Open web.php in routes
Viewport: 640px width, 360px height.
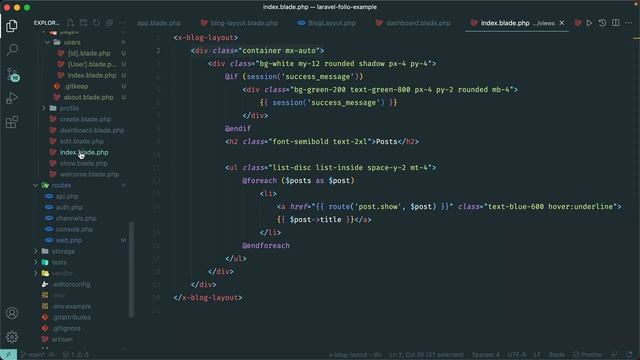[x=69, y=240]
